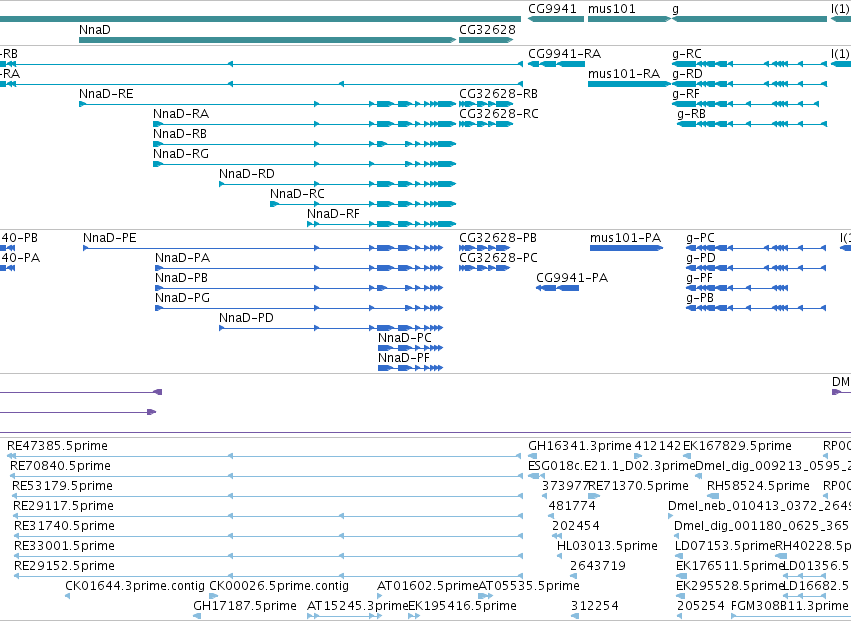851x621 pixels.
Task: Click the EK195416.5prime EST label
Action: click(462, 606)
